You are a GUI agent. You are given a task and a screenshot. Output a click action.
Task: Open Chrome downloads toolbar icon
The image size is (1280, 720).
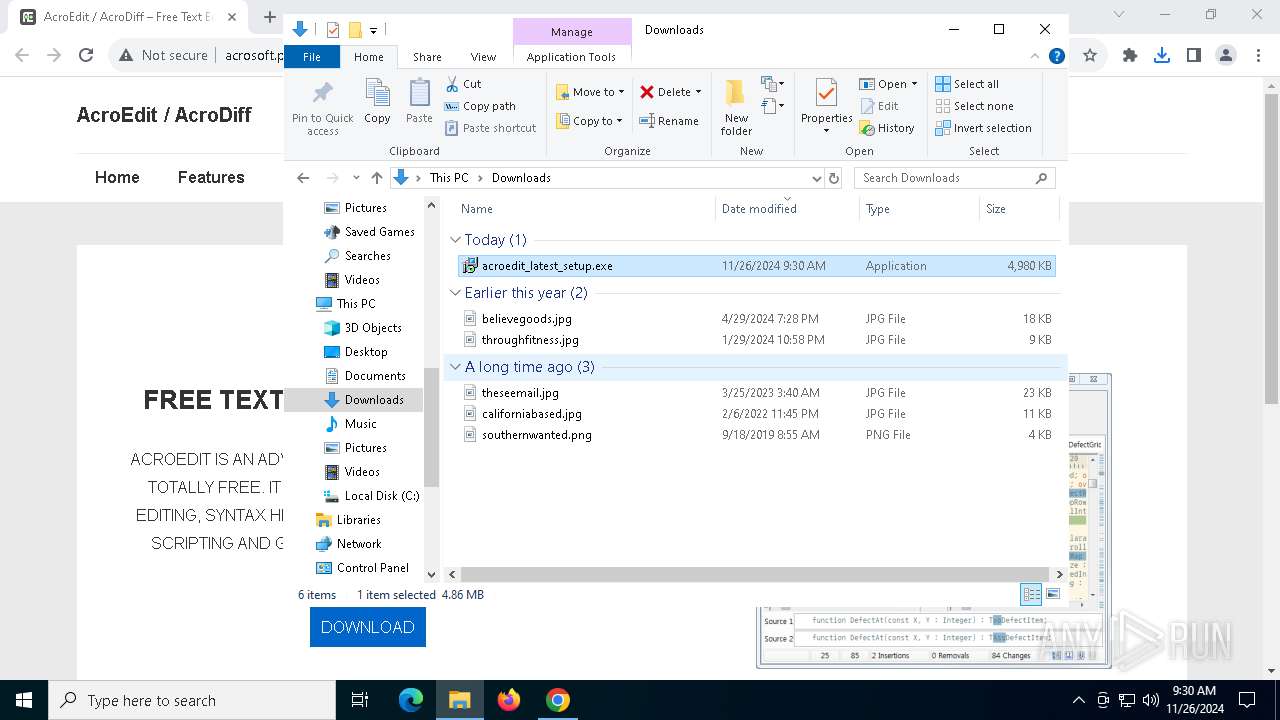[1161, 56]
